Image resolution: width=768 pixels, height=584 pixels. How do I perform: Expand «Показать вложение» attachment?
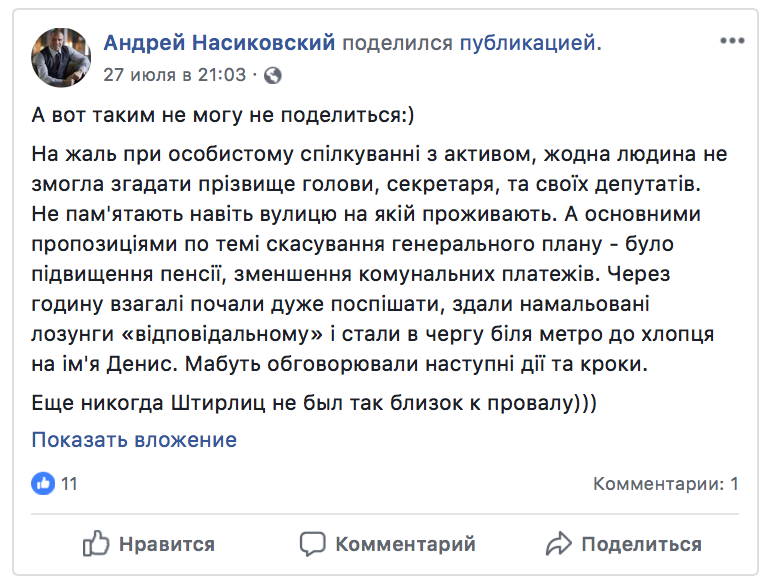tap(134, 439)
